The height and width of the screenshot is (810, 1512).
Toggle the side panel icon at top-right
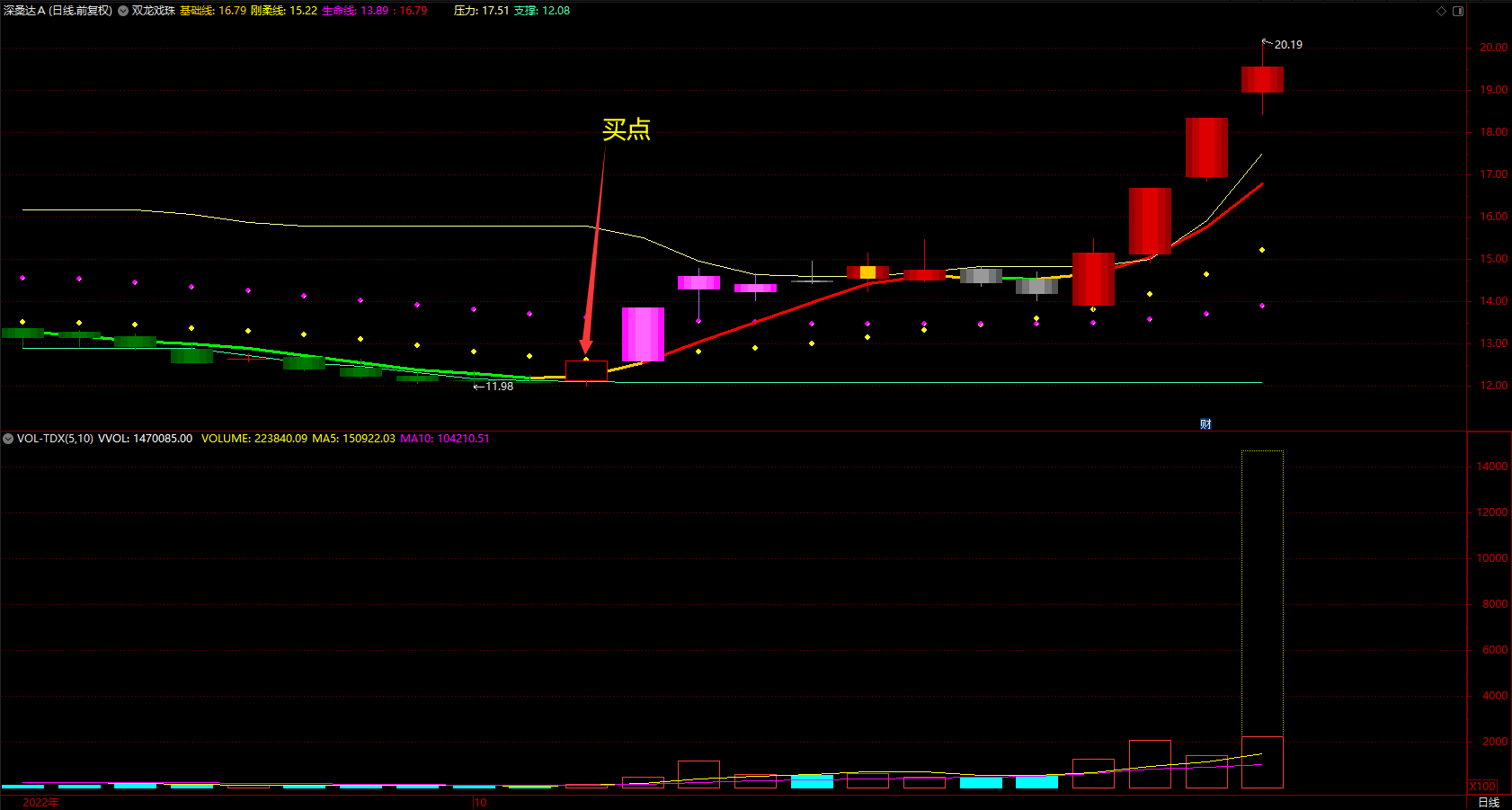pos(1458,11)
